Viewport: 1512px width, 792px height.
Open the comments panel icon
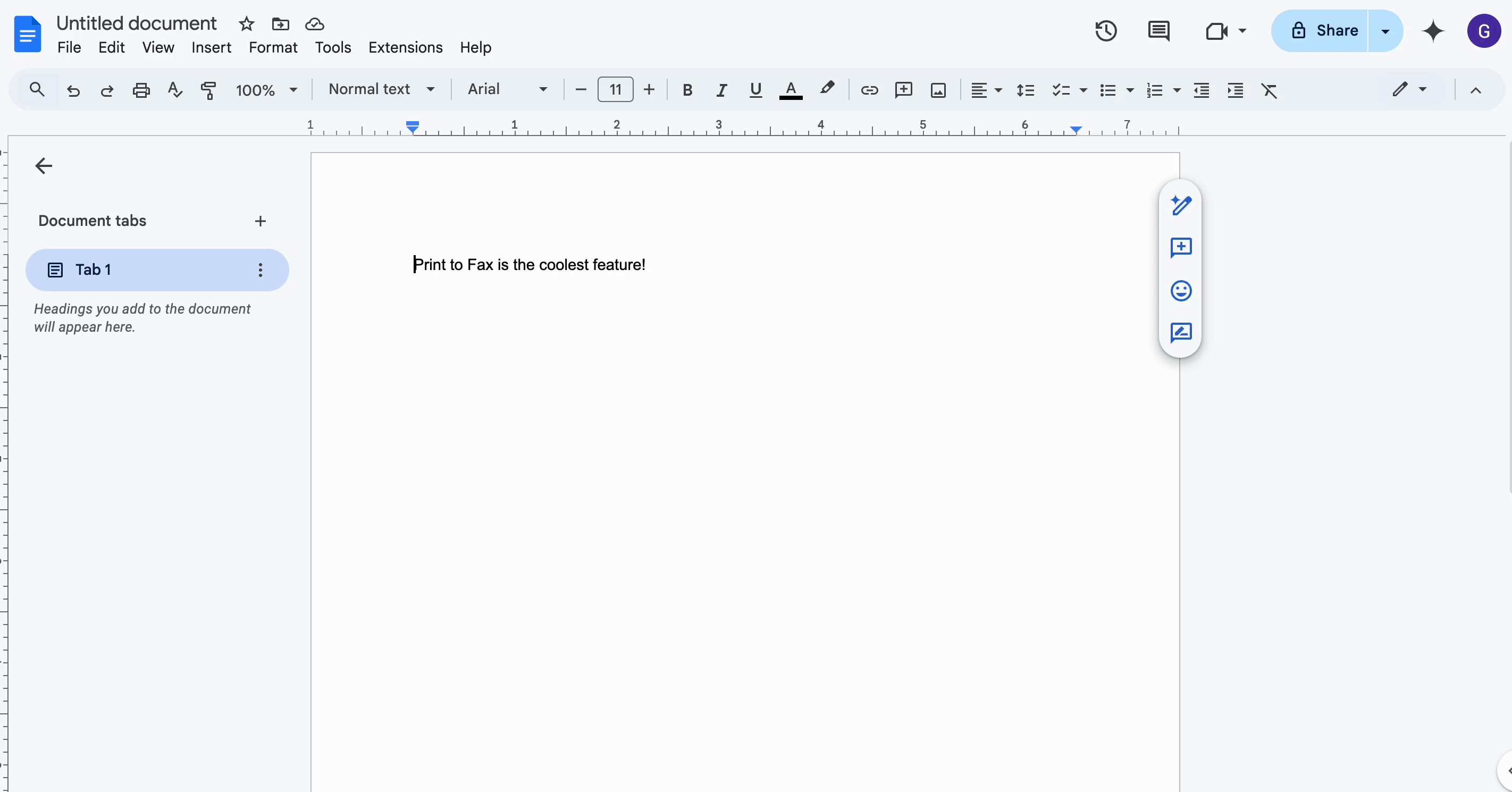tap(1158, 30)
